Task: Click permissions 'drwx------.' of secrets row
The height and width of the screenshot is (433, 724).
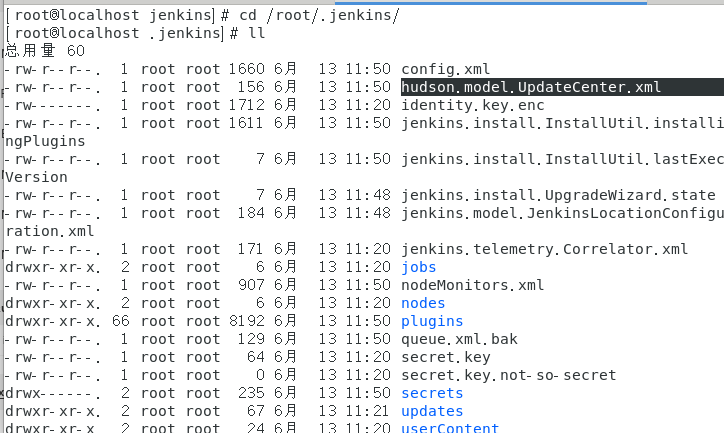Action: coord(53,393)
